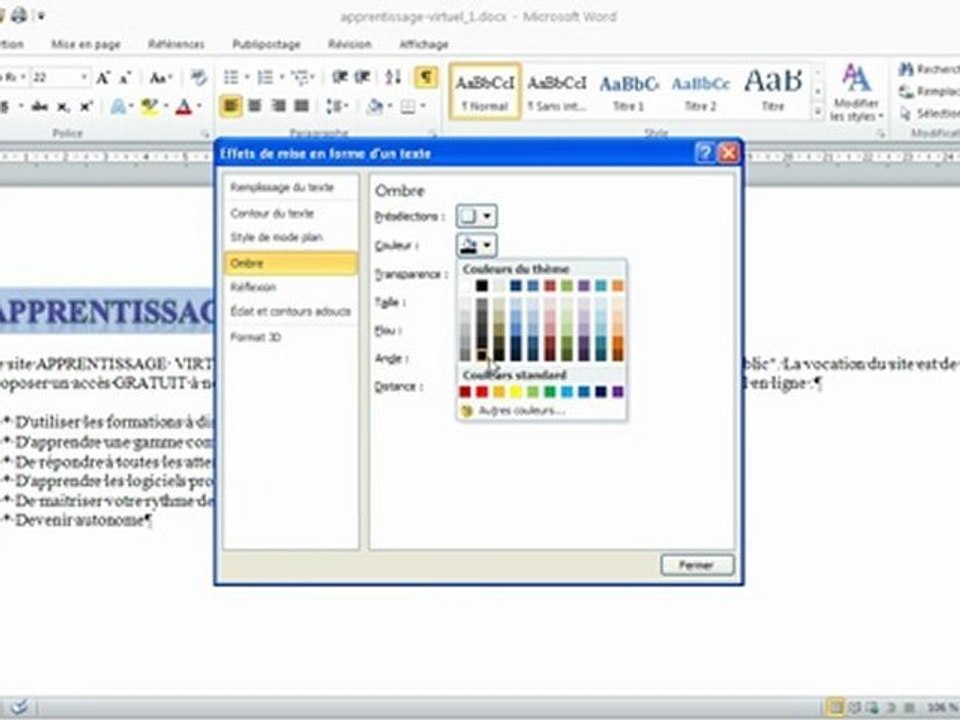Click the line spacing icon
The height and width of the screenshot is (720, 960).
tap(334, 107)
